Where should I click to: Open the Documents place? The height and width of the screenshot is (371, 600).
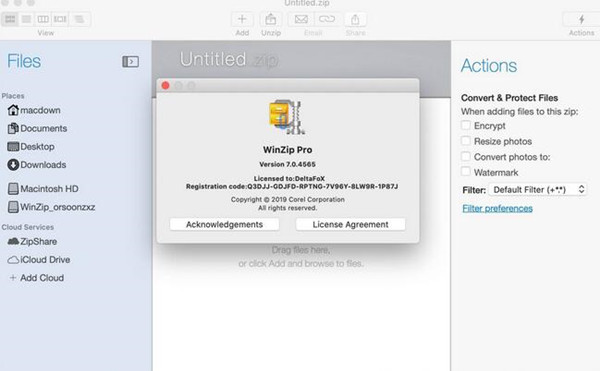click(37, 129)
